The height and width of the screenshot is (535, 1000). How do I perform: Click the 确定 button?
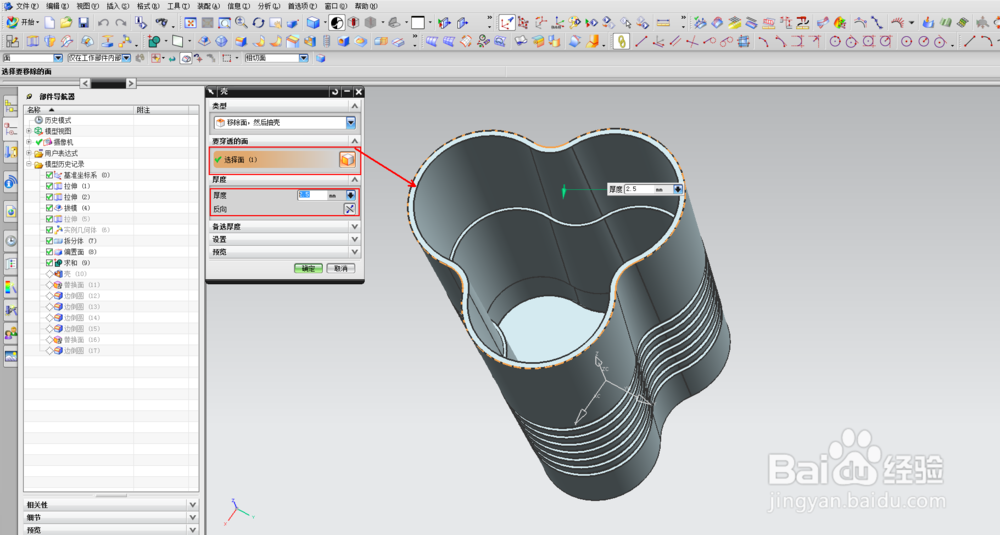click(x=308, y=268)
